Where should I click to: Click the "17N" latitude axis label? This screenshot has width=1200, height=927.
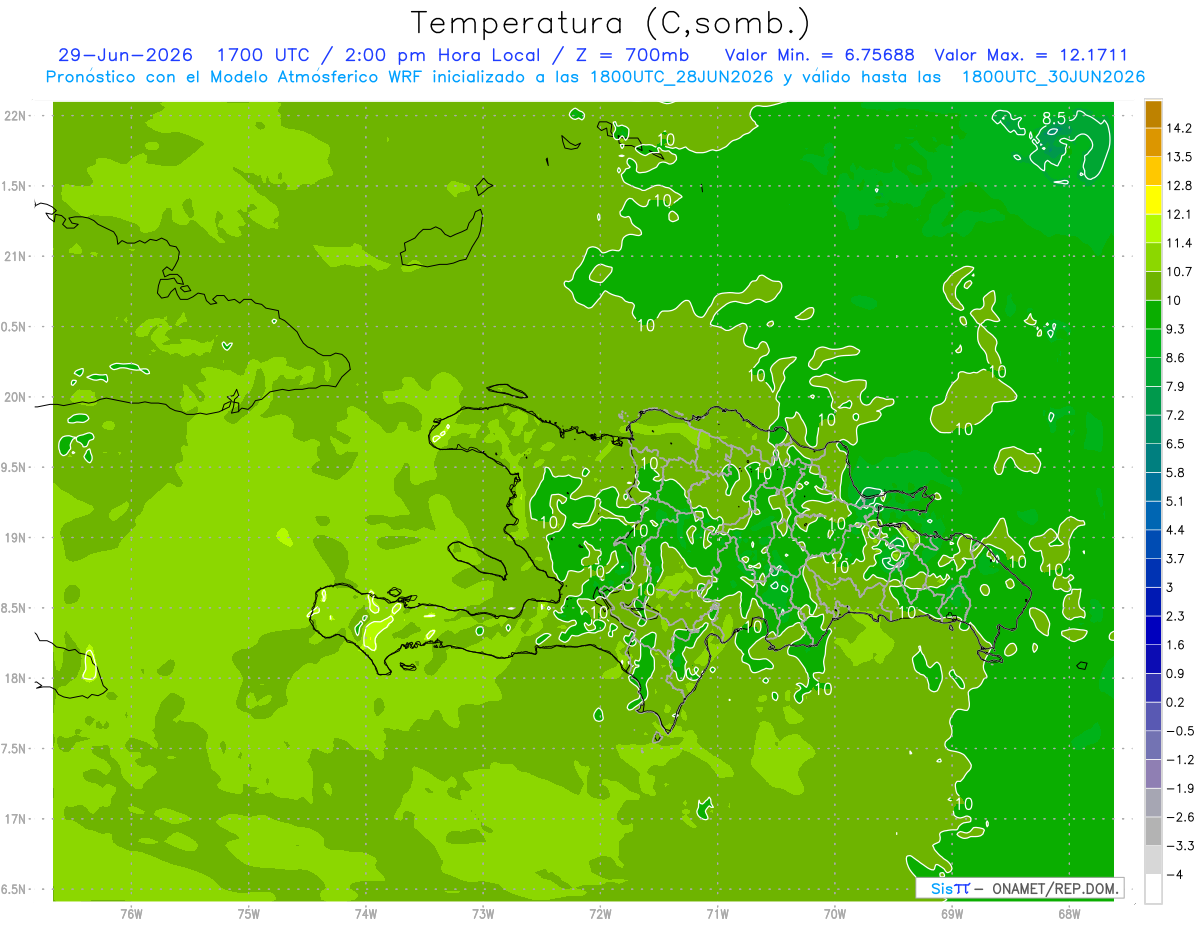17,820
